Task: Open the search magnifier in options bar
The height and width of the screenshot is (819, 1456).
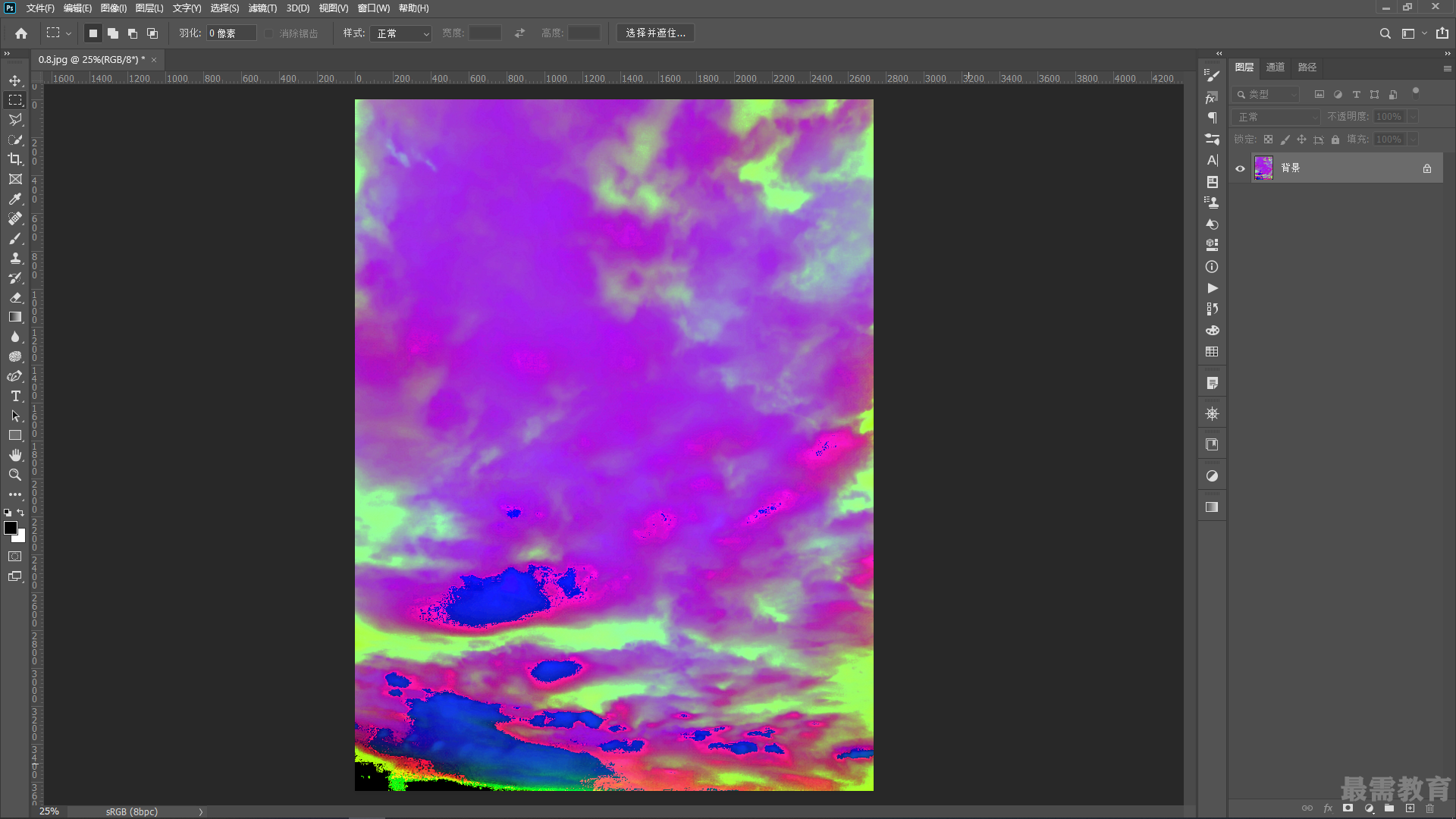Action: click(1385, 33)
